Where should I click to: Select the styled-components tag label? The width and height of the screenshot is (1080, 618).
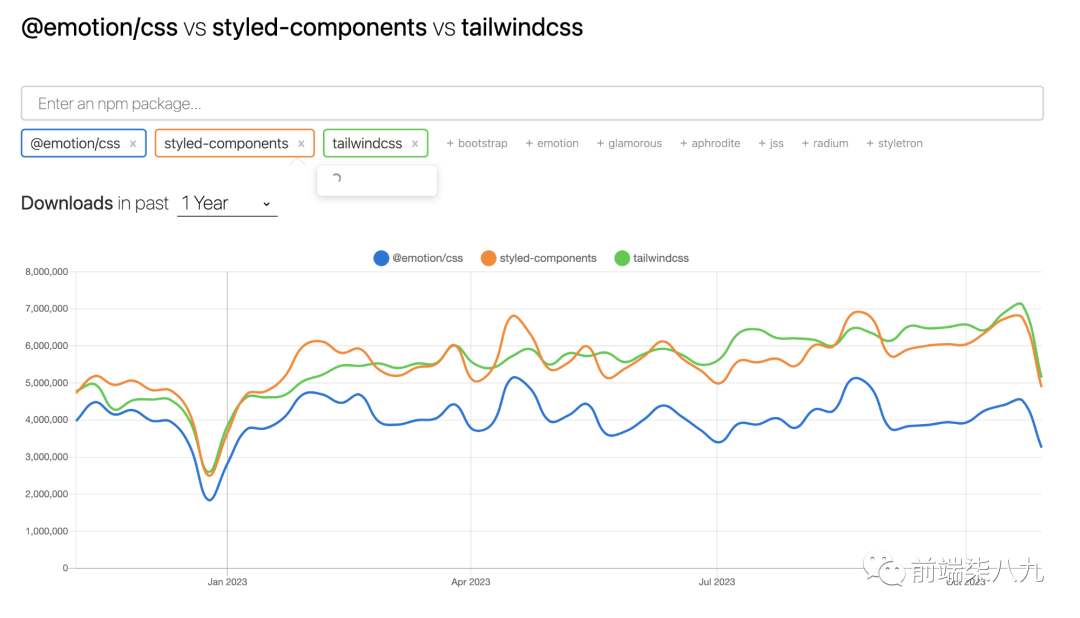point(226,143)
